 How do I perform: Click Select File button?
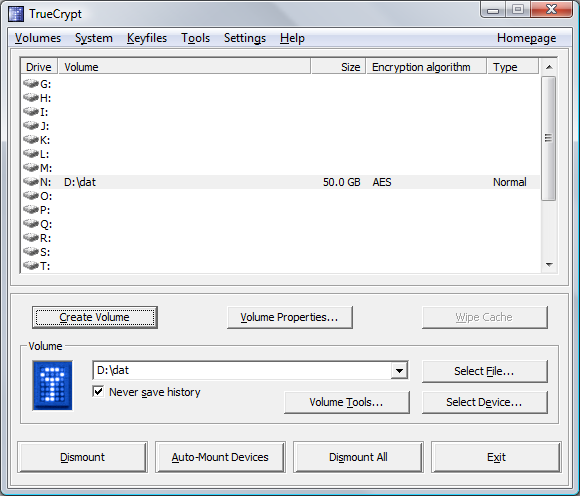[485, 371]
